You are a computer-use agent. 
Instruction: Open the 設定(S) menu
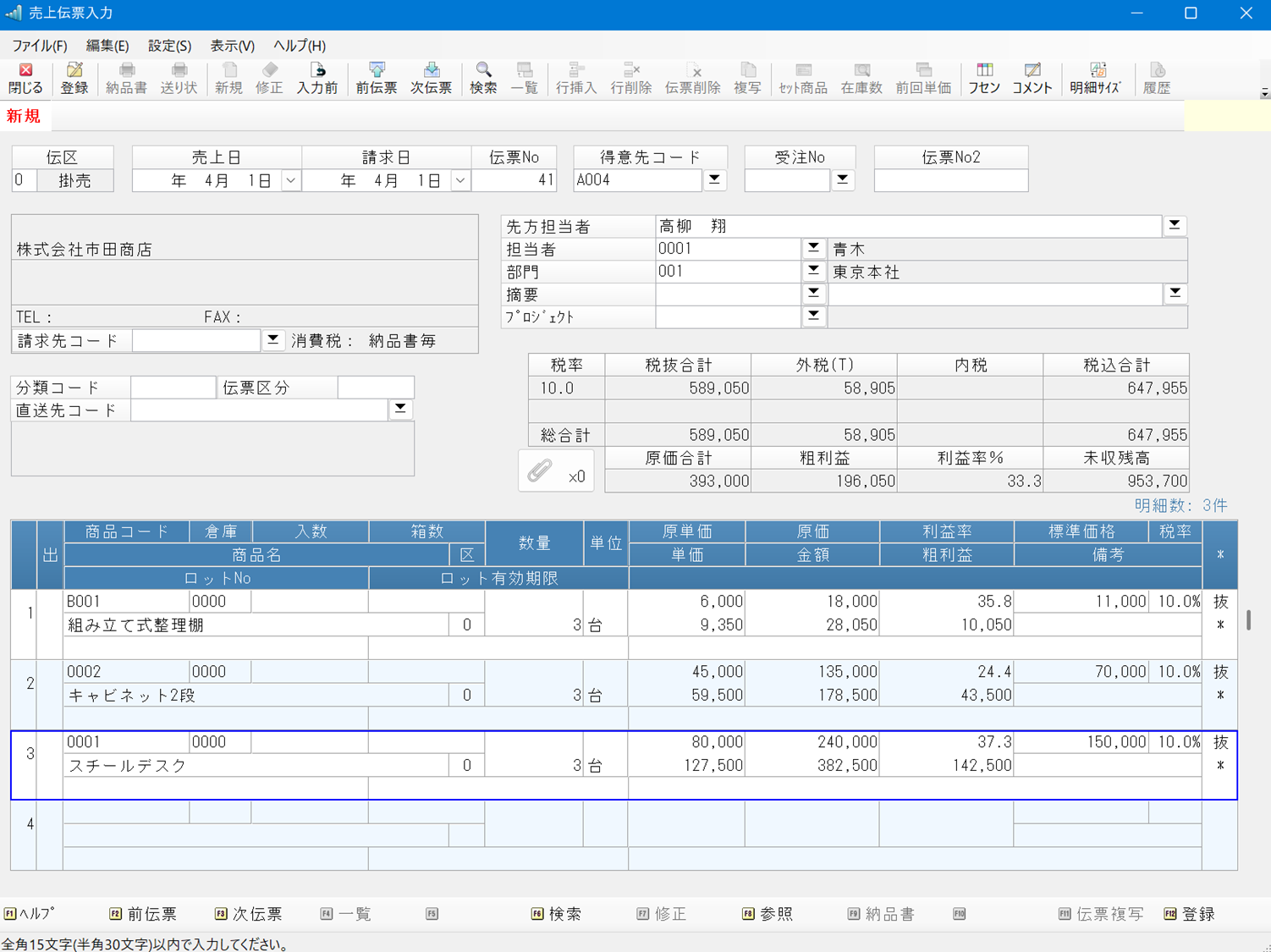[x=168, y=46]
